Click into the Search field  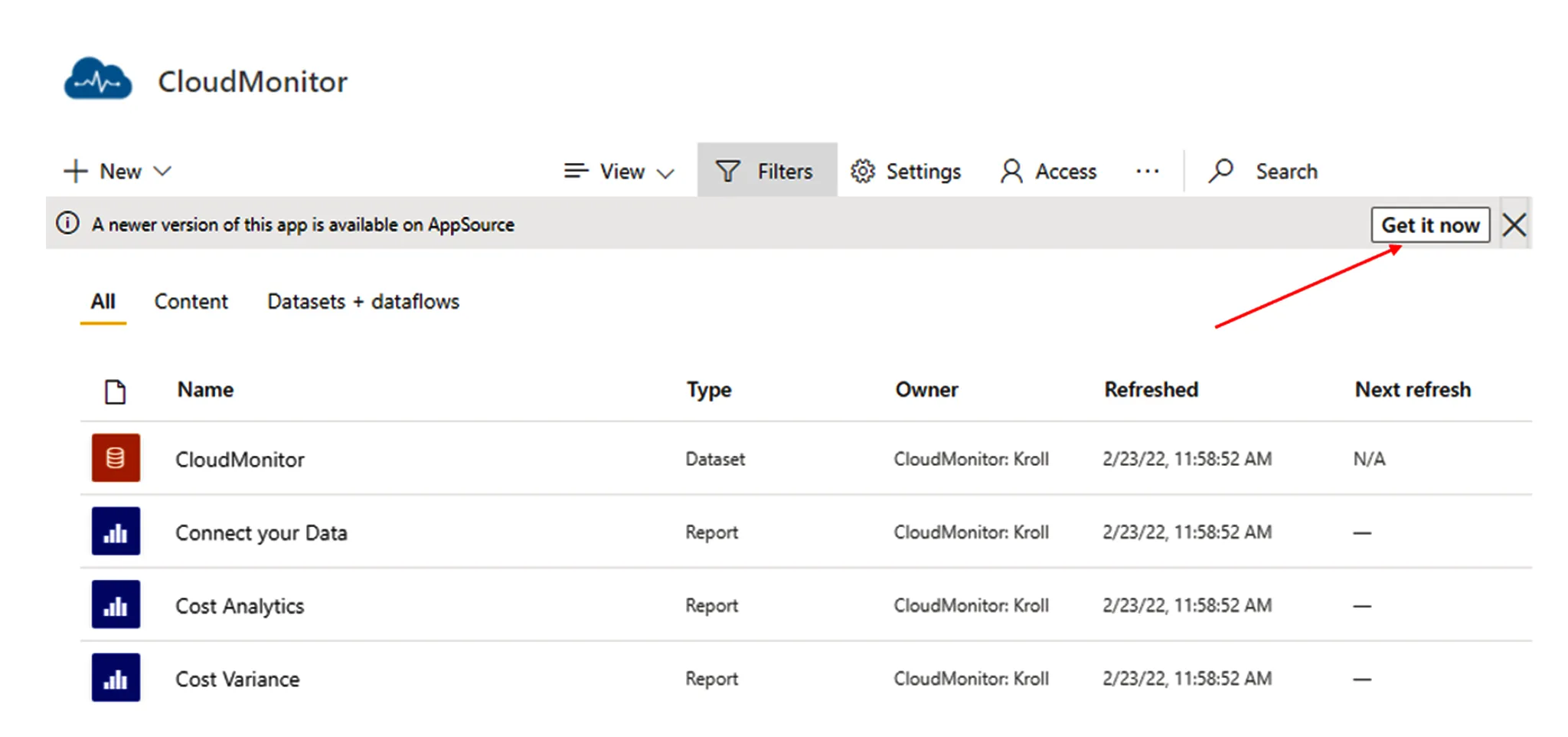(x=1286, y=172)
